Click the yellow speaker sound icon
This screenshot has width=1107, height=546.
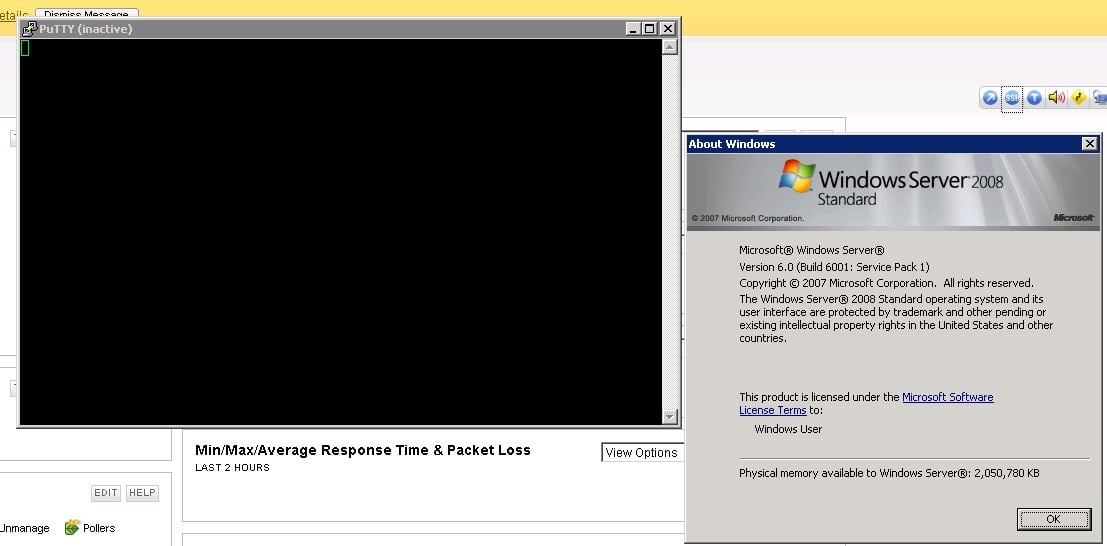[x=1056, y=97]
